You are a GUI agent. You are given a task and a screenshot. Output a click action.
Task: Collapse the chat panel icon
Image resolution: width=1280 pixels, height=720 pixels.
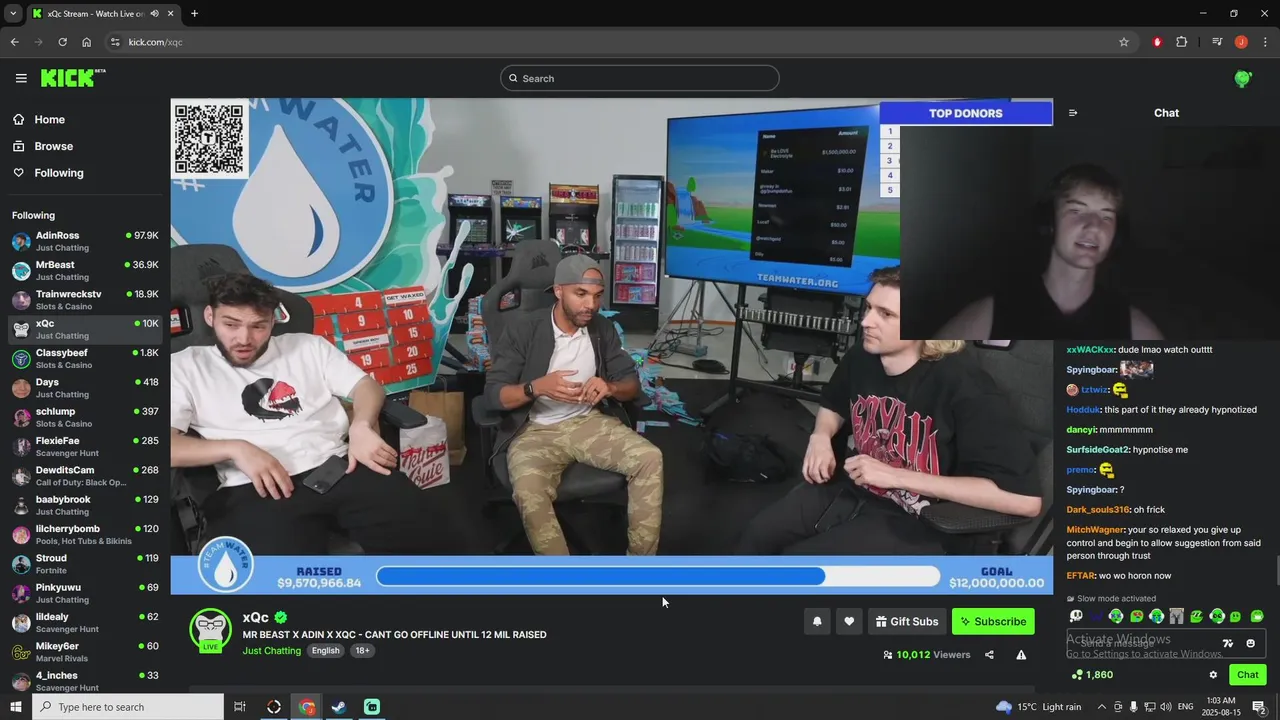(x=1073, y=113)
